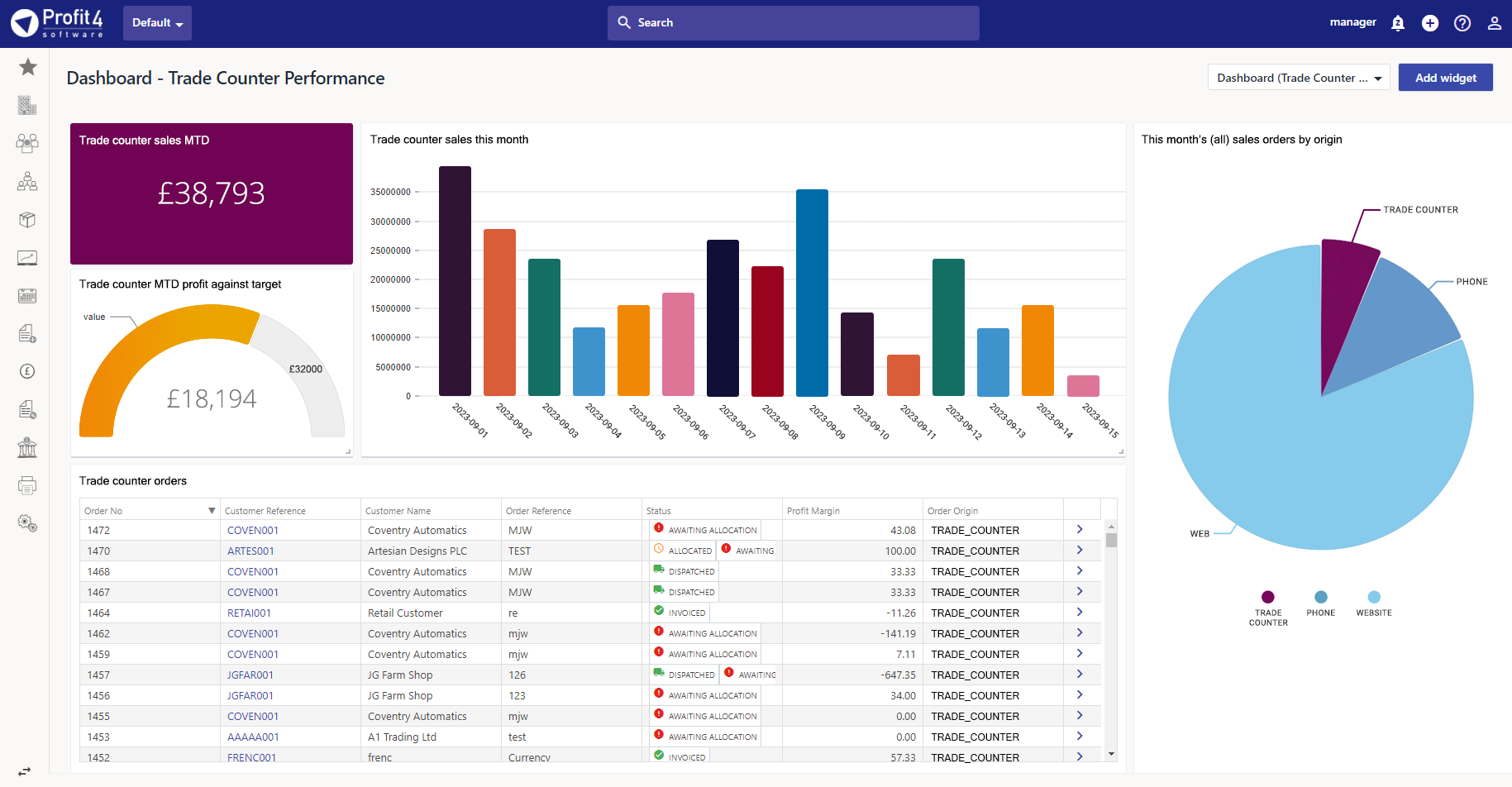
Task: Click the Order No sort arrow
Action: pyautogui.click(x=212, y=511)
